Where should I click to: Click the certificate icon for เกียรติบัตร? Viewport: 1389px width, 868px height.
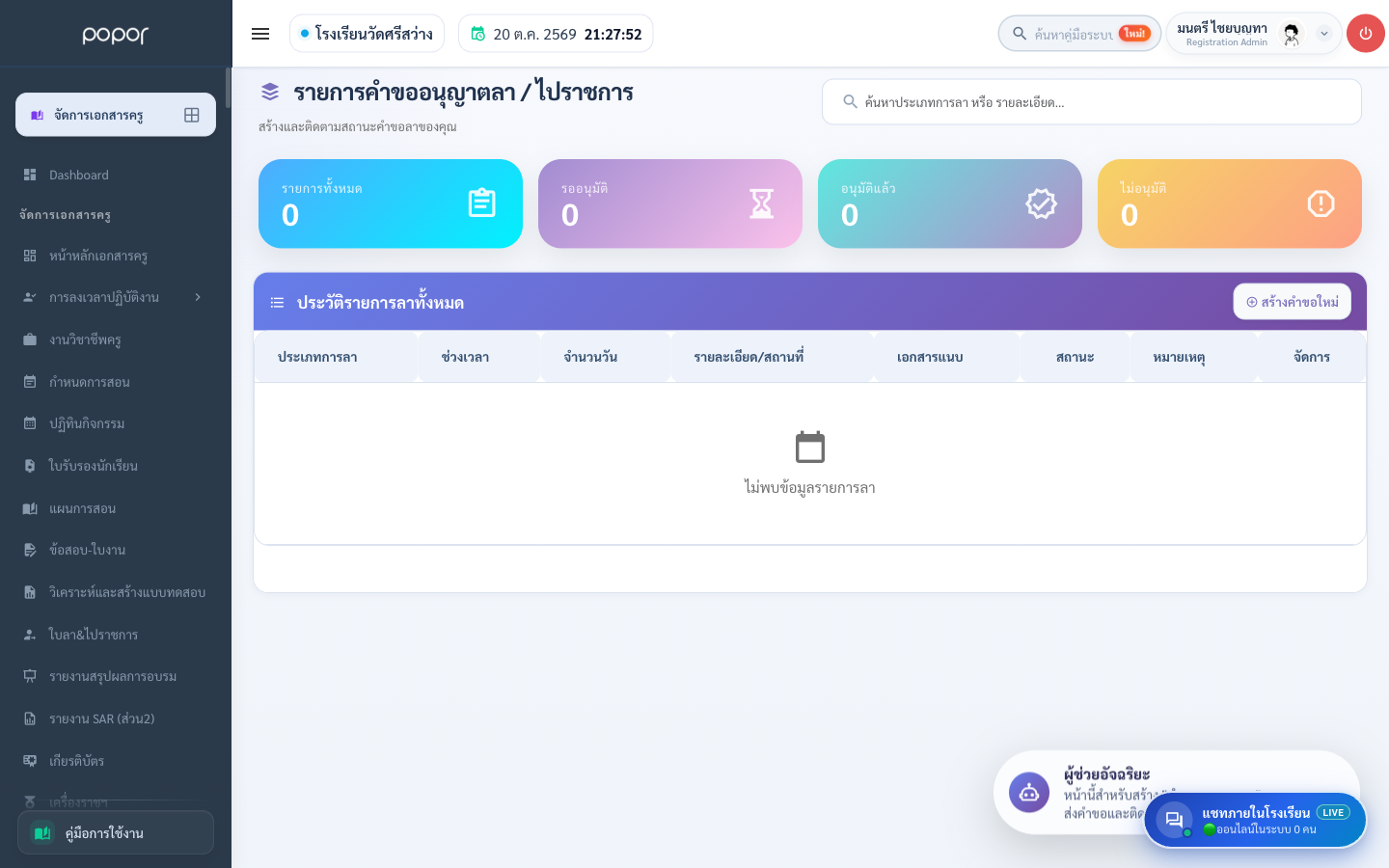[30, 761]
